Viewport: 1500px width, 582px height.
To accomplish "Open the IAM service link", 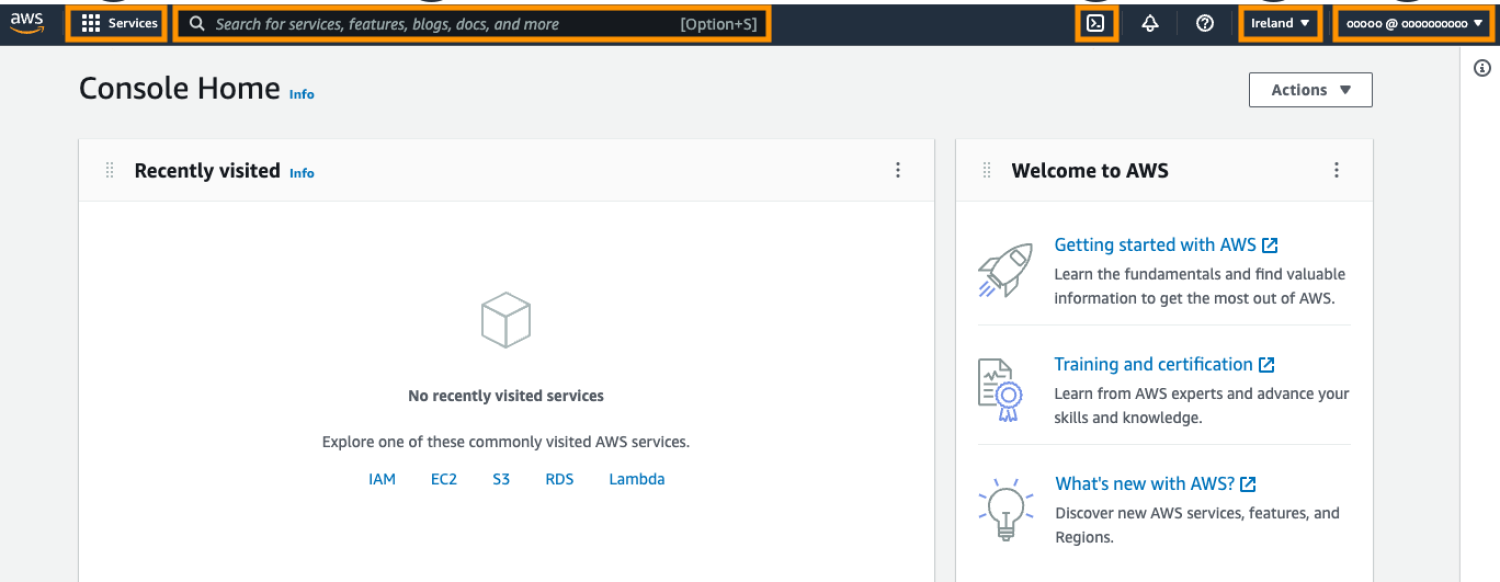I will (x=382, y=479).
